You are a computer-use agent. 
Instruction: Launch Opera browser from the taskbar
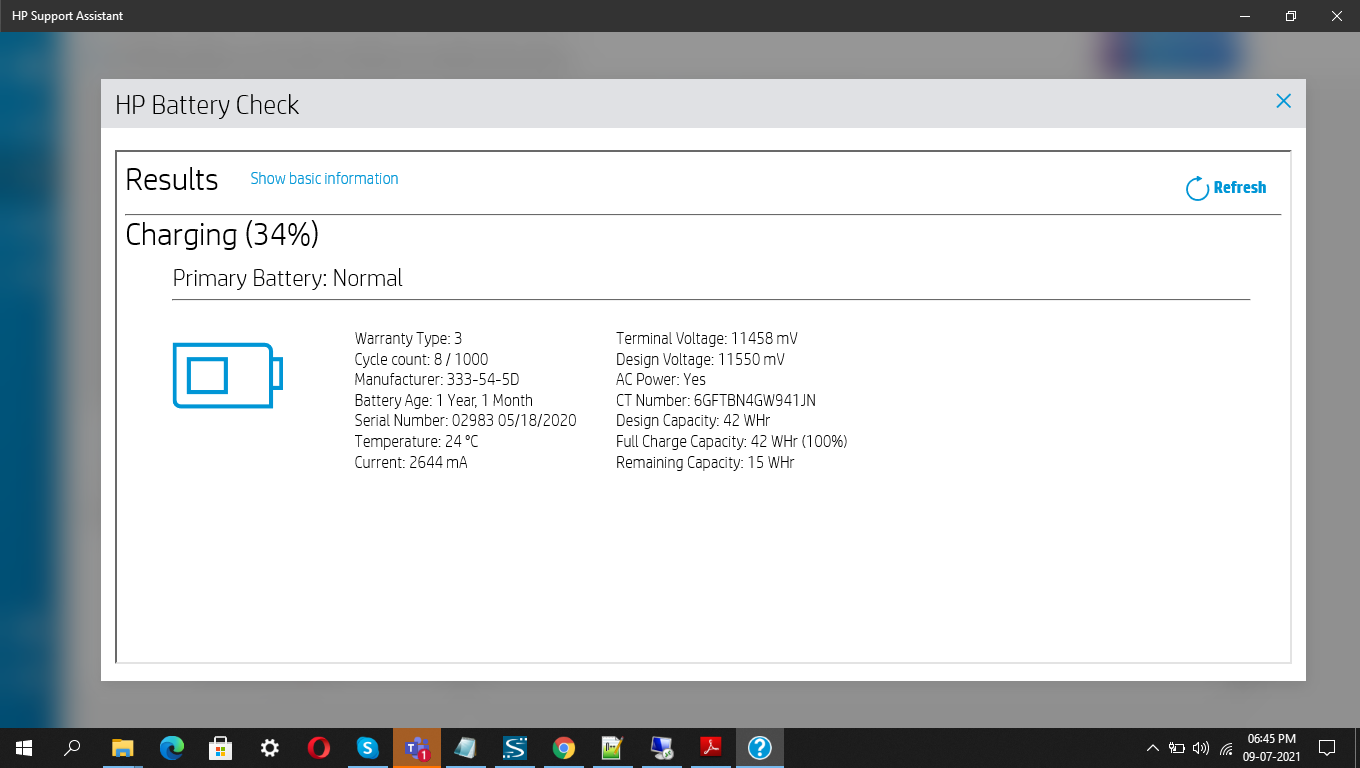pyautogui.click(x=318, y=747)
